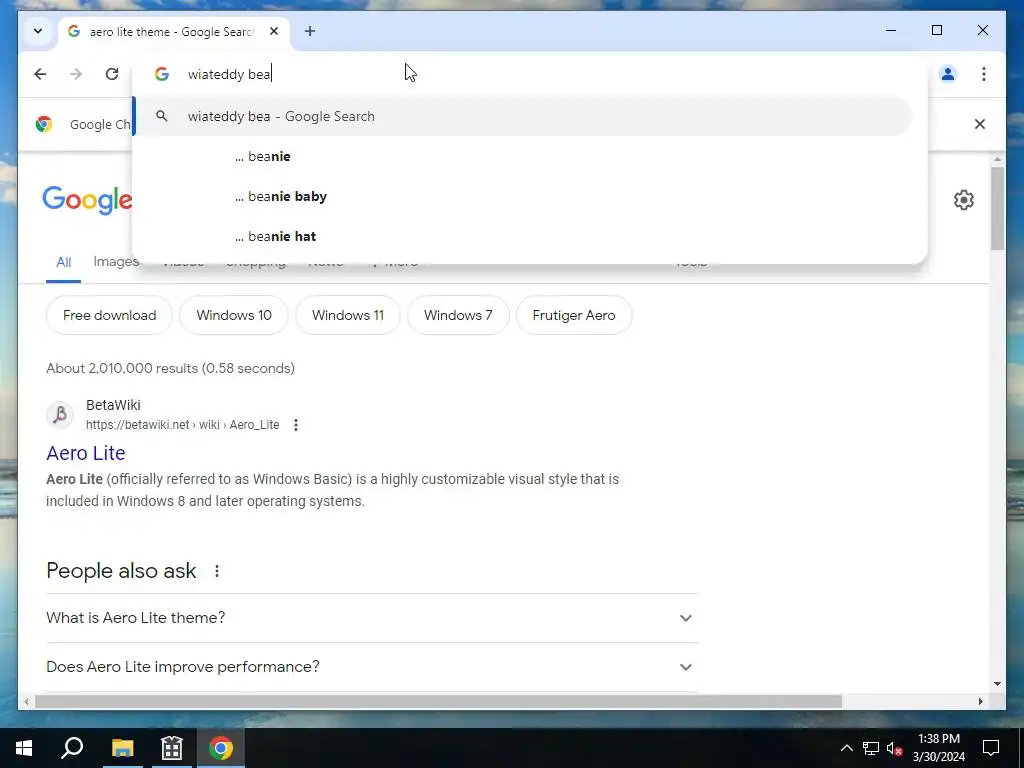Image resolution: width=1024 pixels, height=768 pixels.
Task: Open the Chrome profile avatar menu
Action: coord(948,74)
